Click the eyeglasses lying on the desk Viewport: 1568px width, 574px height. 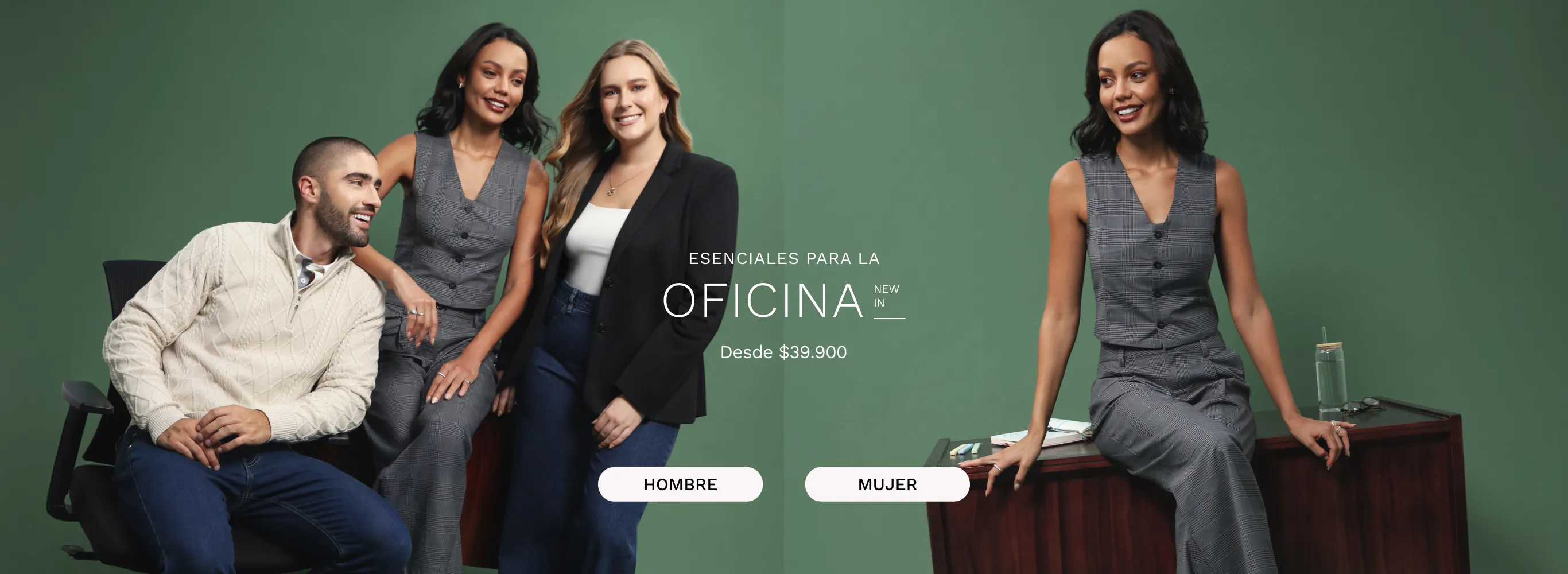tap(1363, 405)
